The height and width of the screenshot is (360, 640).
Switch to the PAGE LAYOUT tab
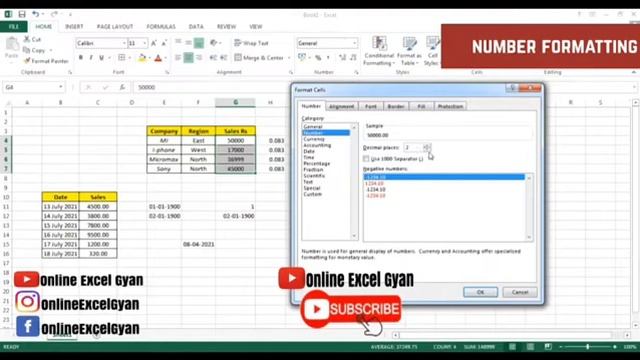(x=115, y=27)
